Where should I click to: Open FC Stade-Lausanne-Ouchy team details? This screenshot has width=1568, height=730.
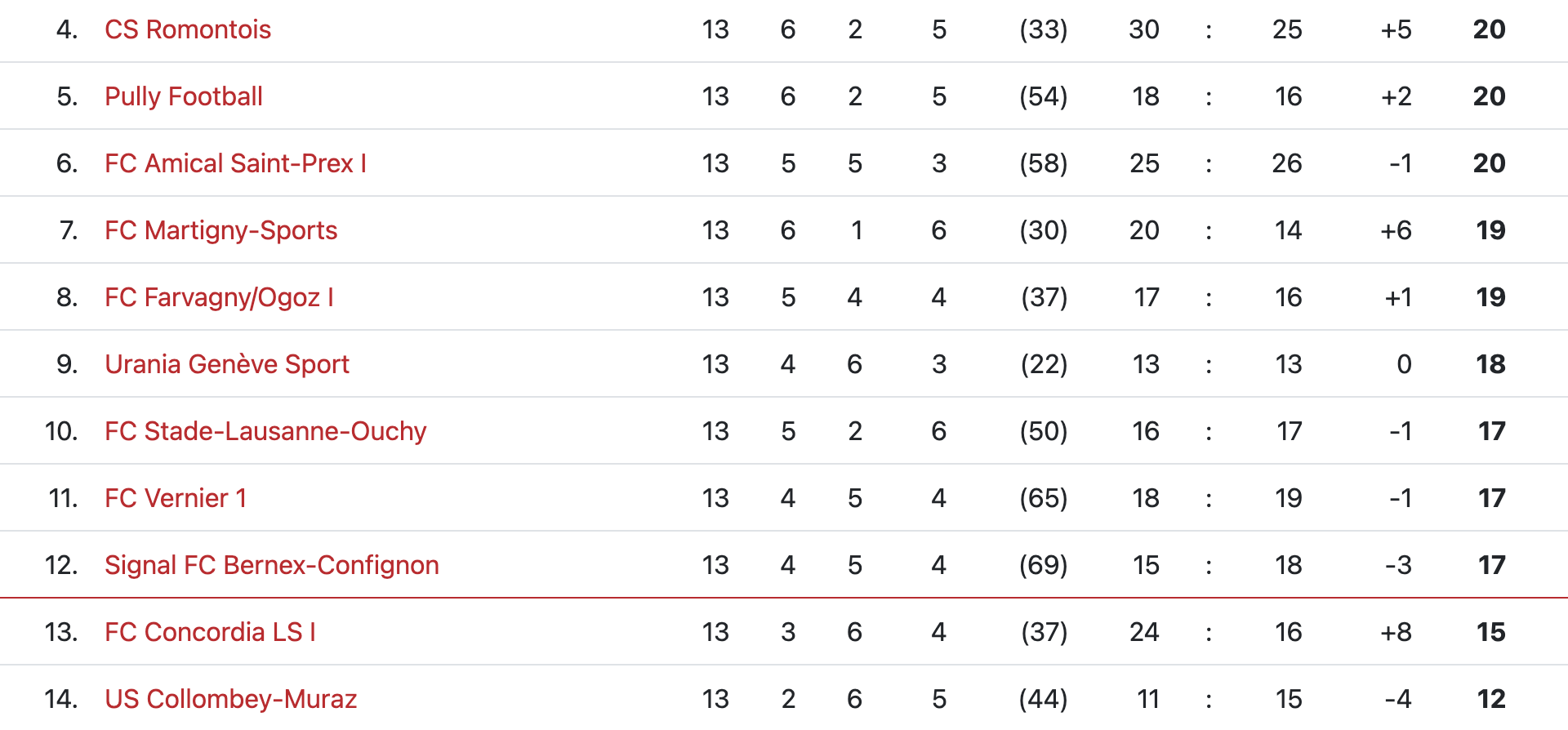[265, 432]
